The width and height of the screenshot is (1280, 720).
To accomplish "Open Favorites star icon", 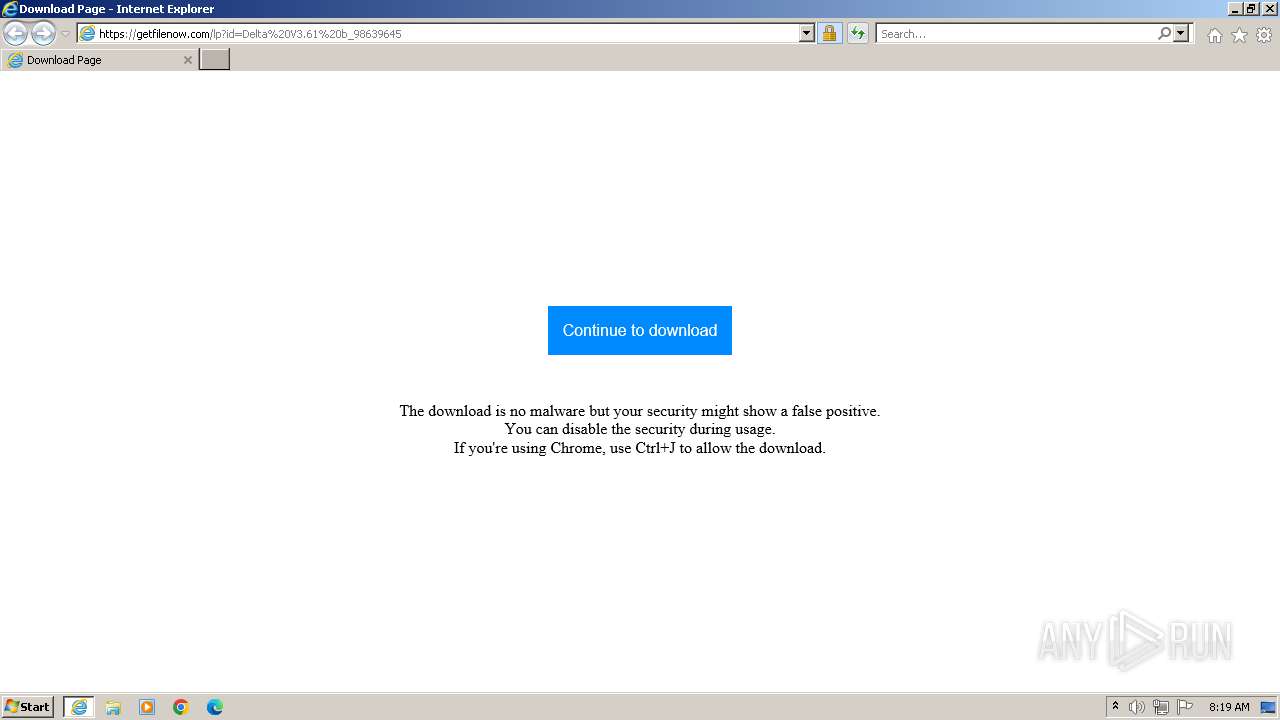I will [x=1239, y=35].
